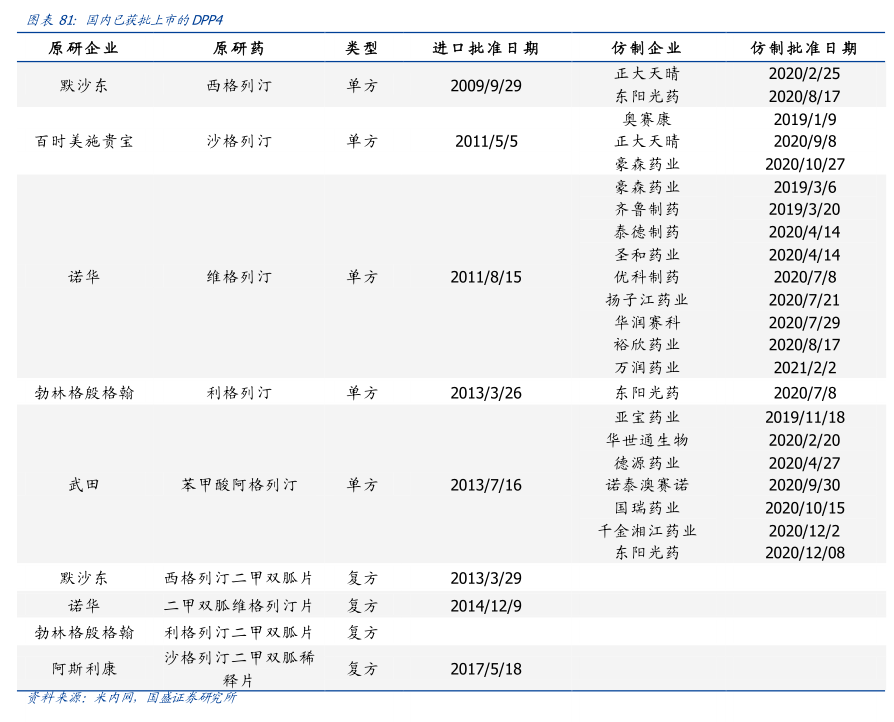
Task: Select the approval date '2020/10/15'
Action: (804, 508)
